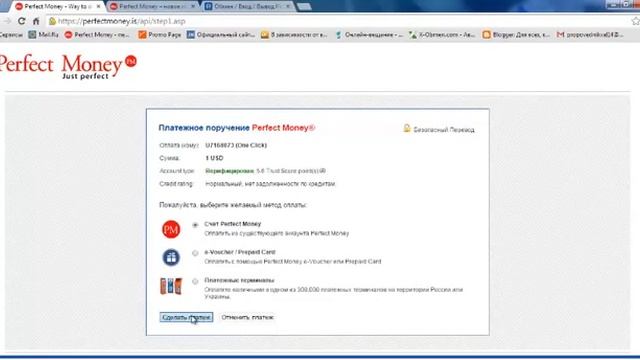Open the Официальный сайт bookmark
Image resolution: width=640 pixels, height=360 pixels.
(221, 35)
